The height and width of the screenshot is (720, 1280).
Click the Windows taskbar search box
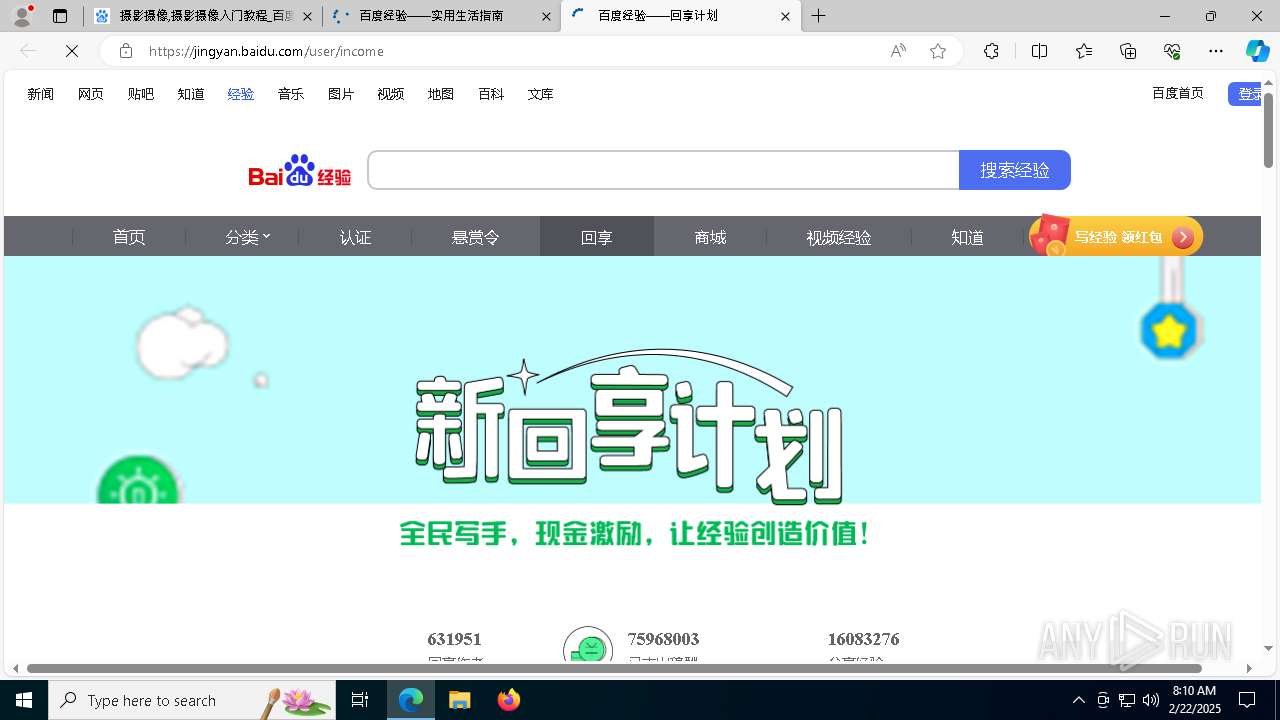coord(191,700)
